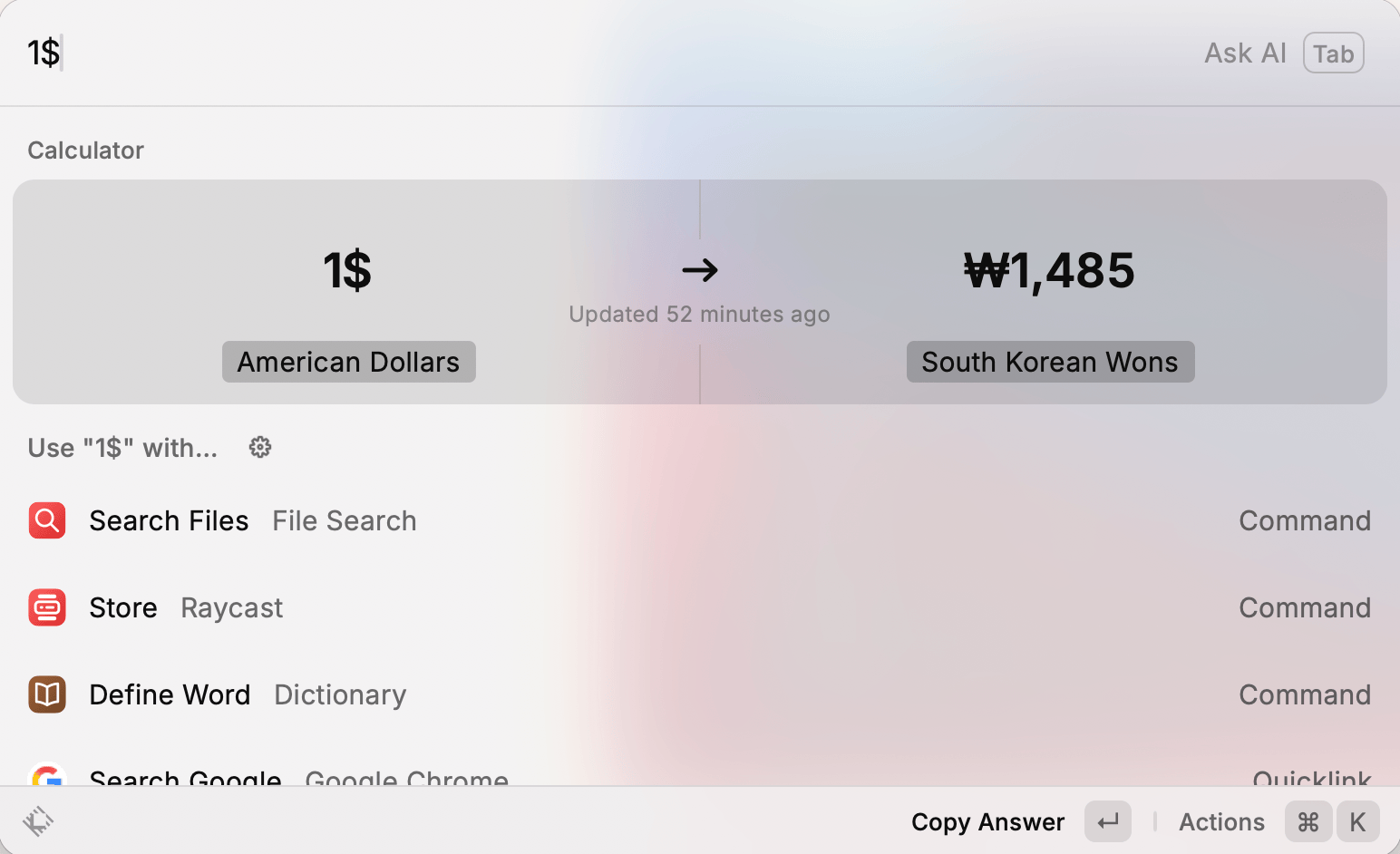Choose the Define Word command
1400x854 pixels.
coord(170,694)
